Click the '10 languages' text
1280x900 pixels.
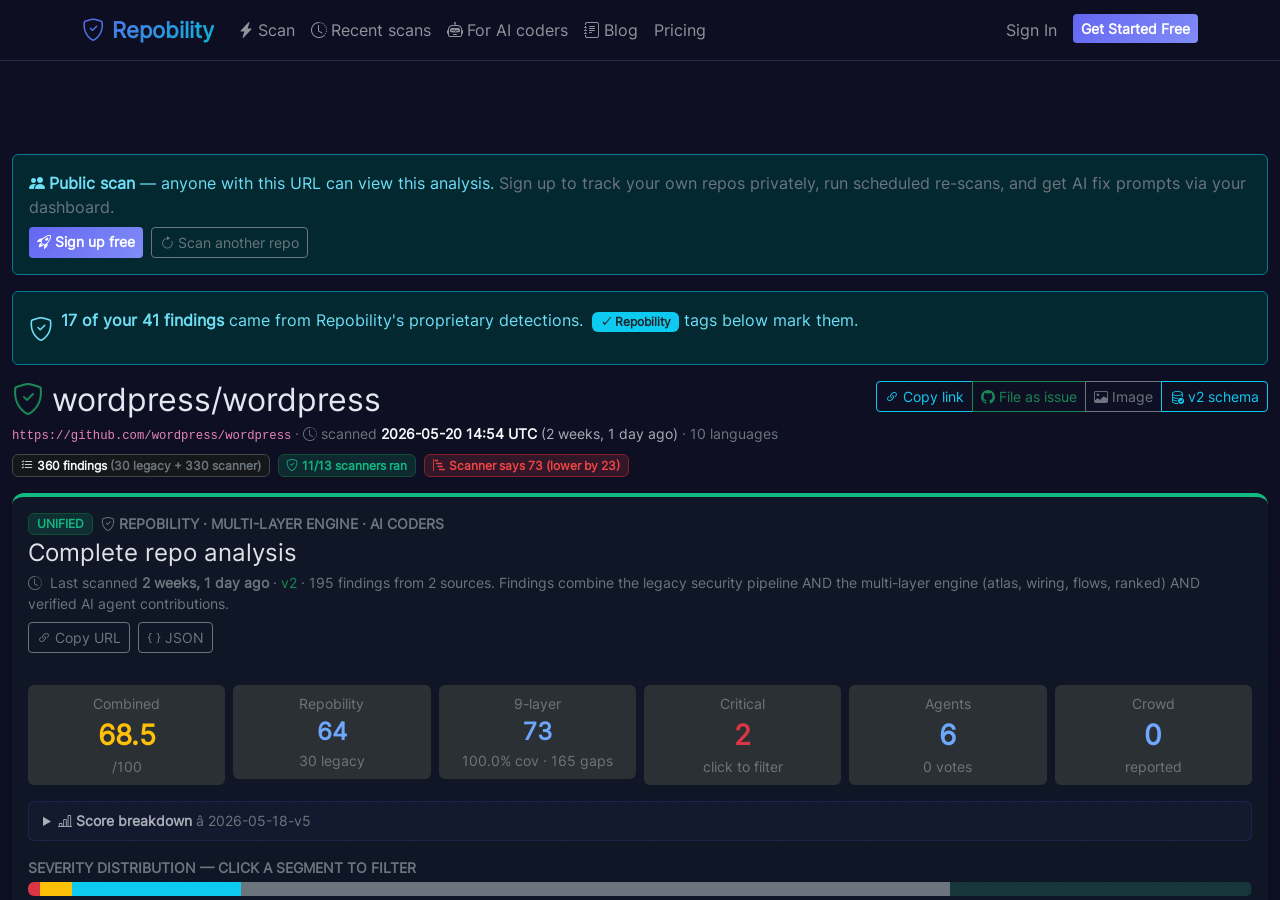coord(734,434)
